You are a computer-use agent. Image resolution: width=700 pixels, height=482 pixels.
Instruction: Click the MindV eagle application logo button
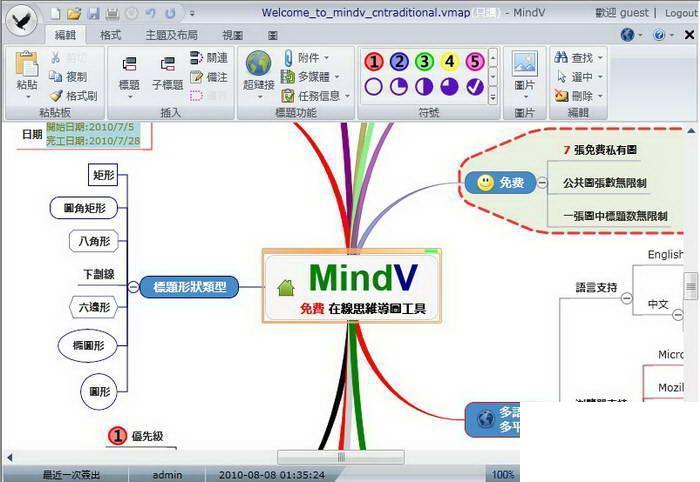coord(23,21)
